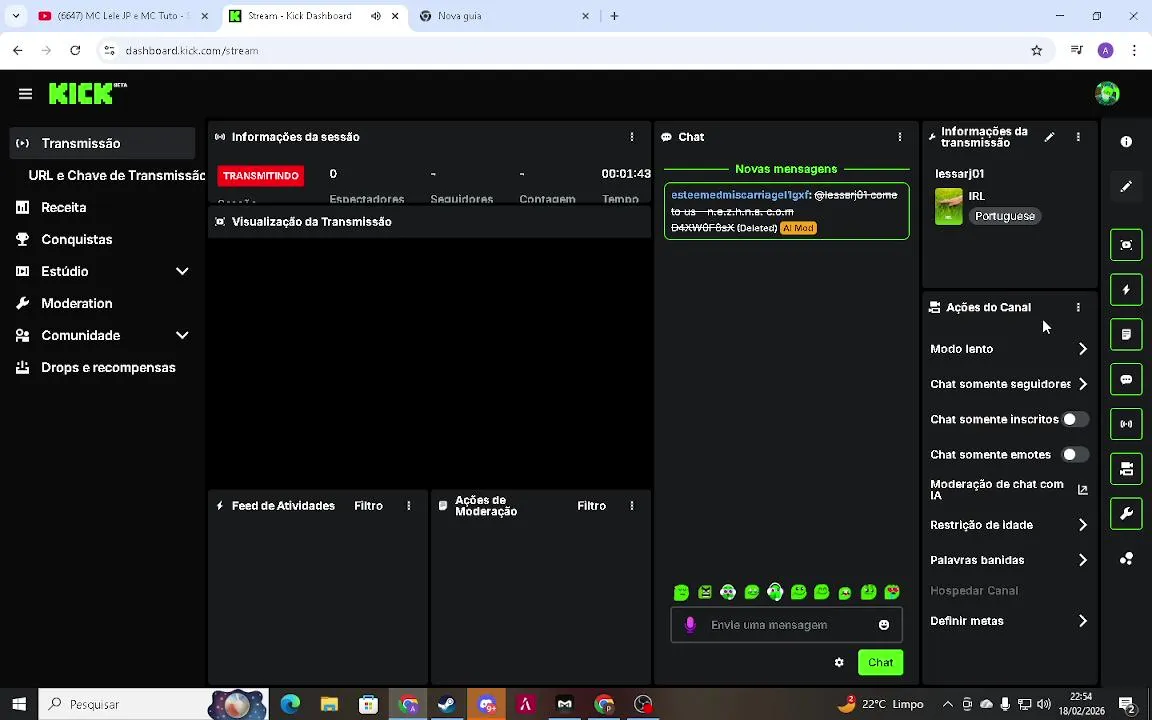The height and width of the screenshot is (720, 1152).
Task: Open Microsoft Edge from the taskbar
Action: tap(290, 704)
